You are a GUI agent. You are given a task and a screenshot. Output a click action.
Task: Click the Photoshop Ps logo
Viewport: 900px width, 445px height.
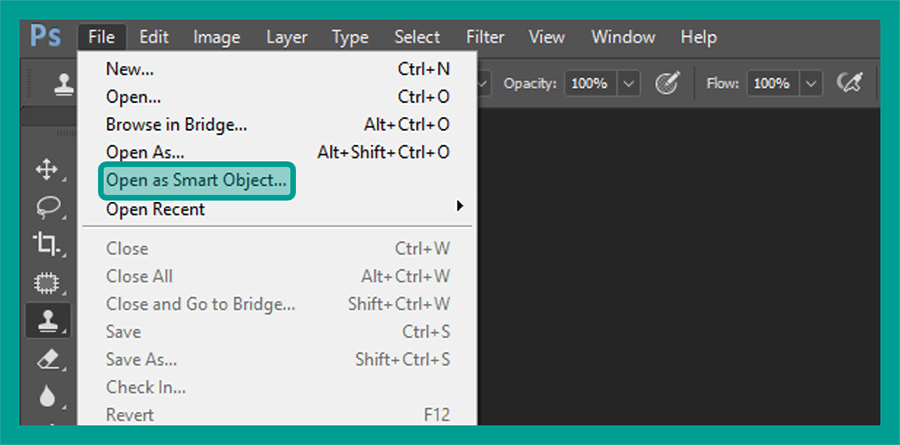(x=46, y=37)
